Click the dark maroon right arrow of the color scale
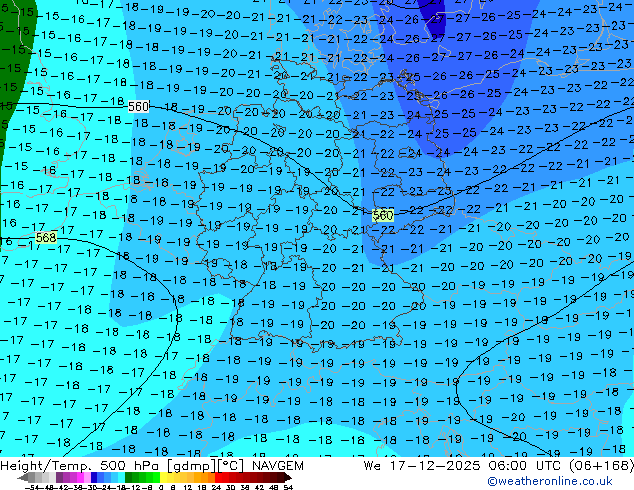The image size is (634, 490). click(288, 478)
